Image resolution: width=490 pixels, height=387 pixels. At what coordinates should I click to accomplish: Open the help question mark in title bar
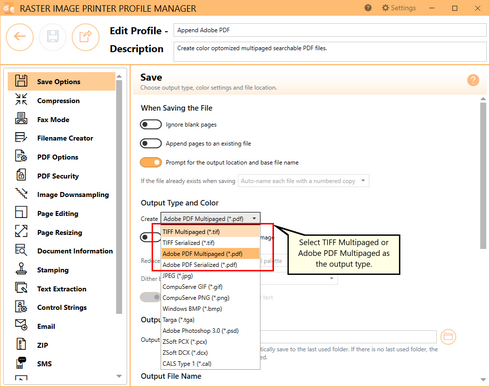coord(368,8)
